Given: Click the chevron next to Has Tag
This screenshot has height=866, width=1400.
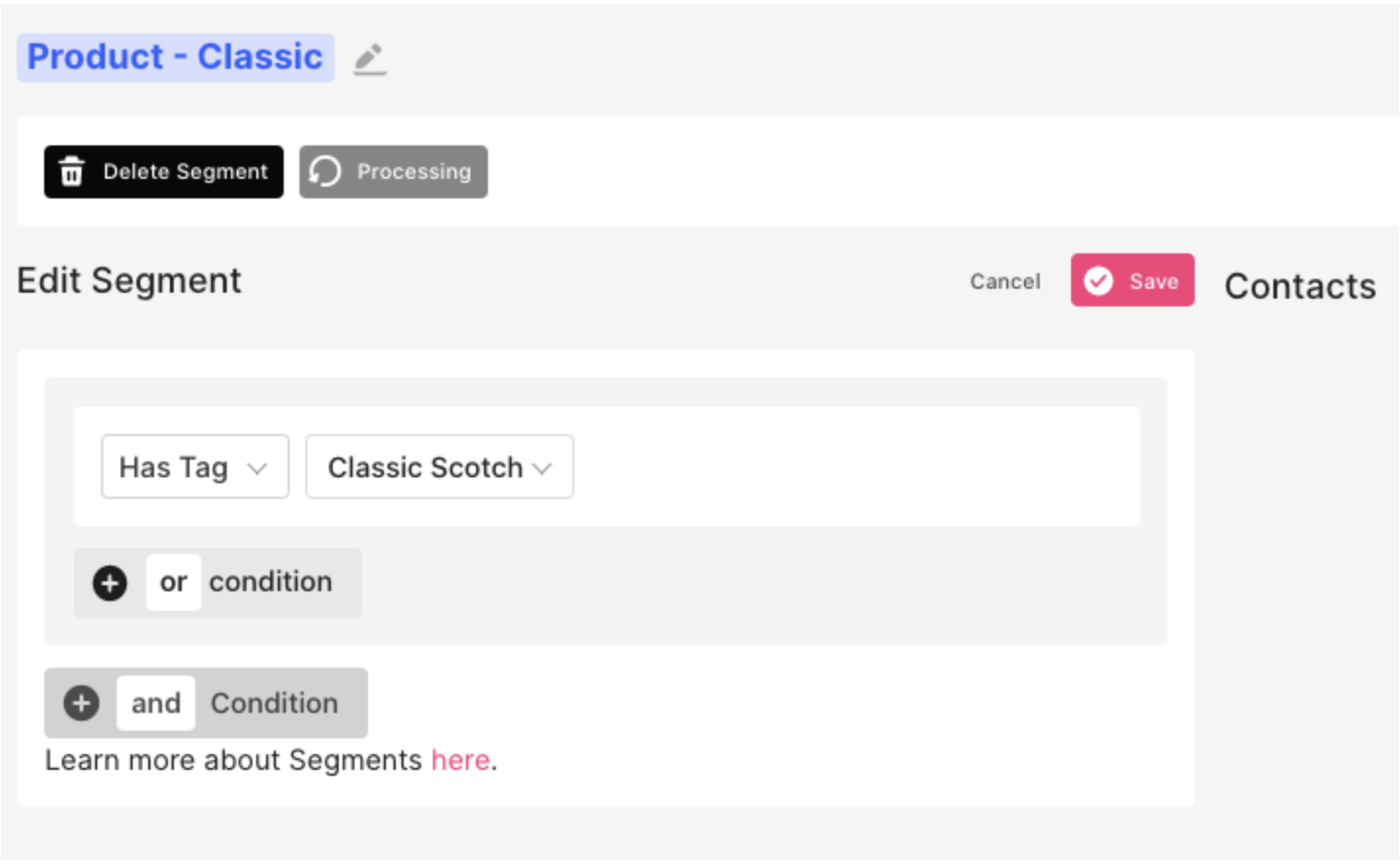Looking at the screenshot, I should tap(257, 468).
